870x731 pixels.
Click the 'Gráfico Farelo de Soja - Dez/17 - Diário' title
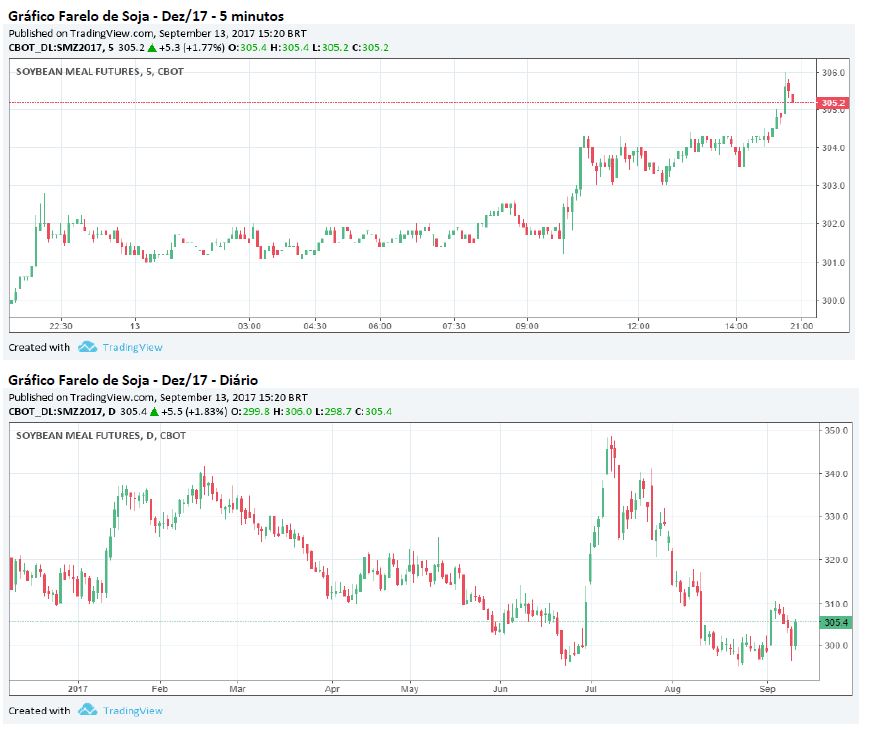133,380
